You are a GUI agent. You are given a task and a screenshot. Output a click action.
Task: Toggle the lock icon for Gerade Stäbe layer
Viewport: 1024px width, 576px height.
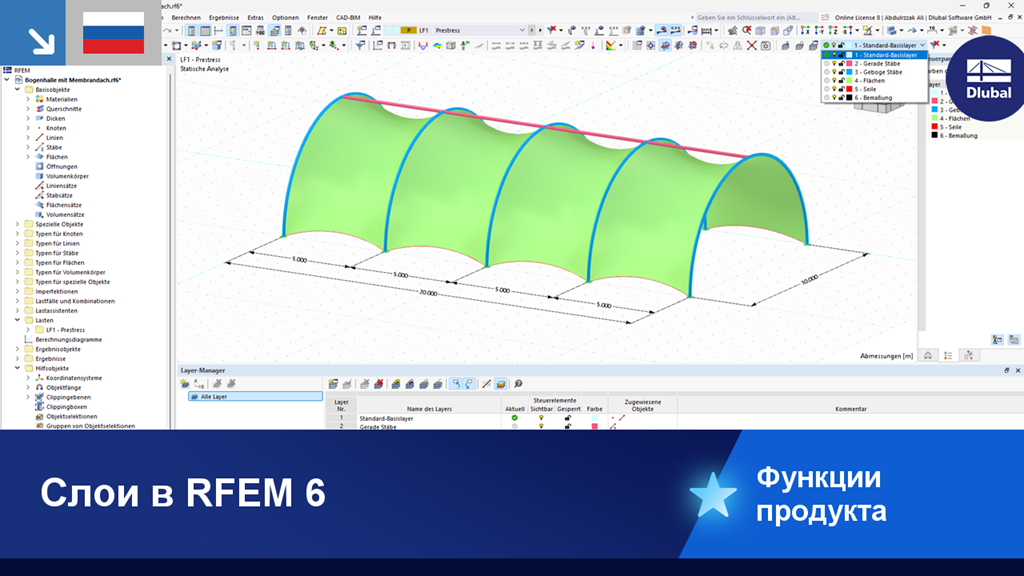567,427
